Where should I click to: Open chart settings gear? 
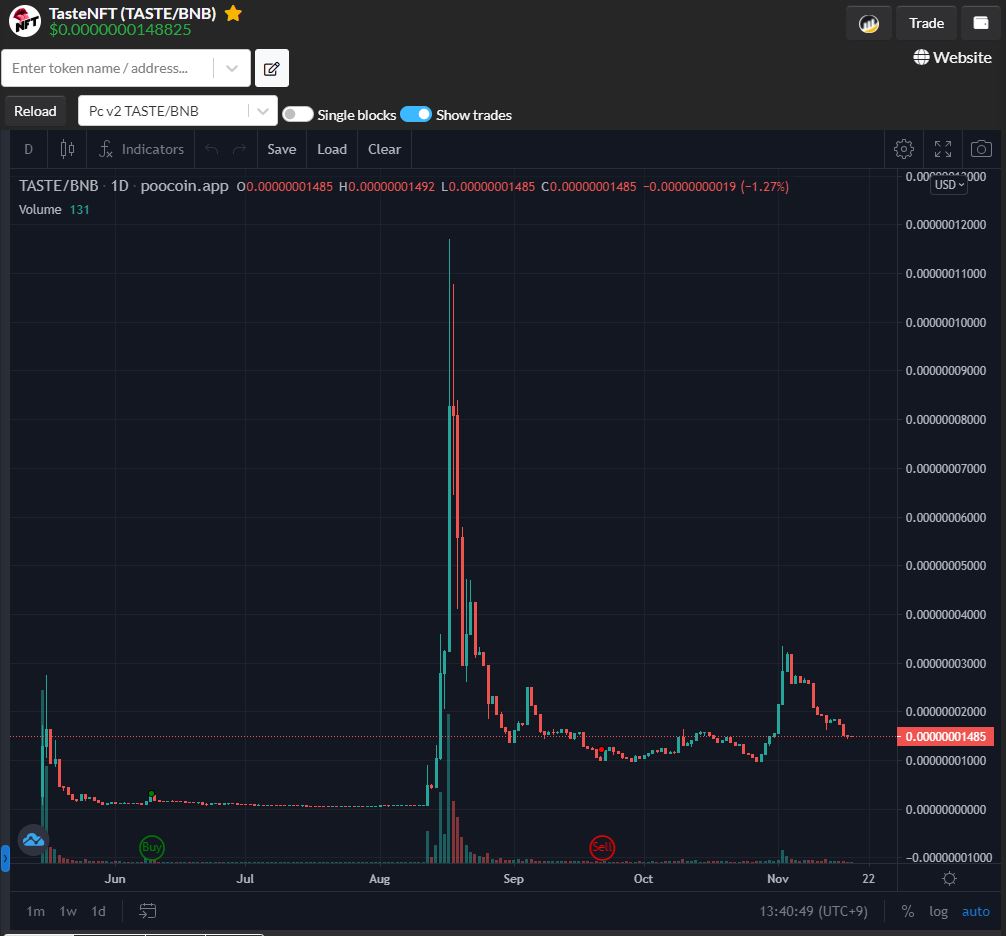tap(903, 149)
